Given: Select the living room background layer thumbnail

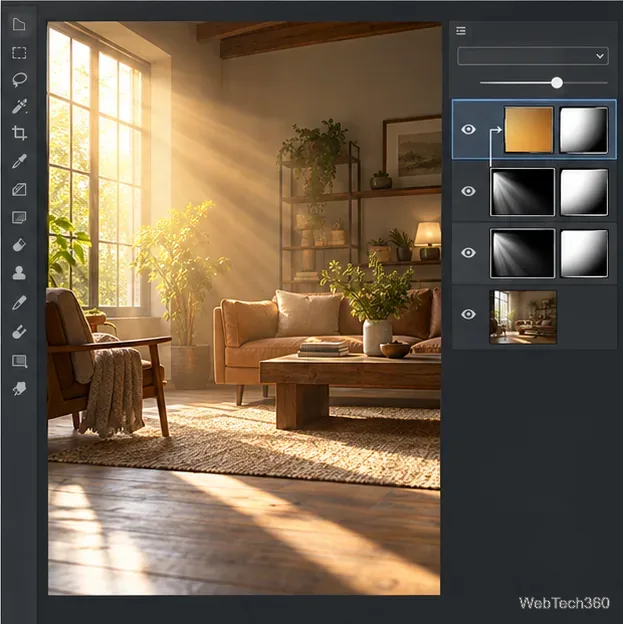Looking at the screenshot, I should [x=523, y=317].
